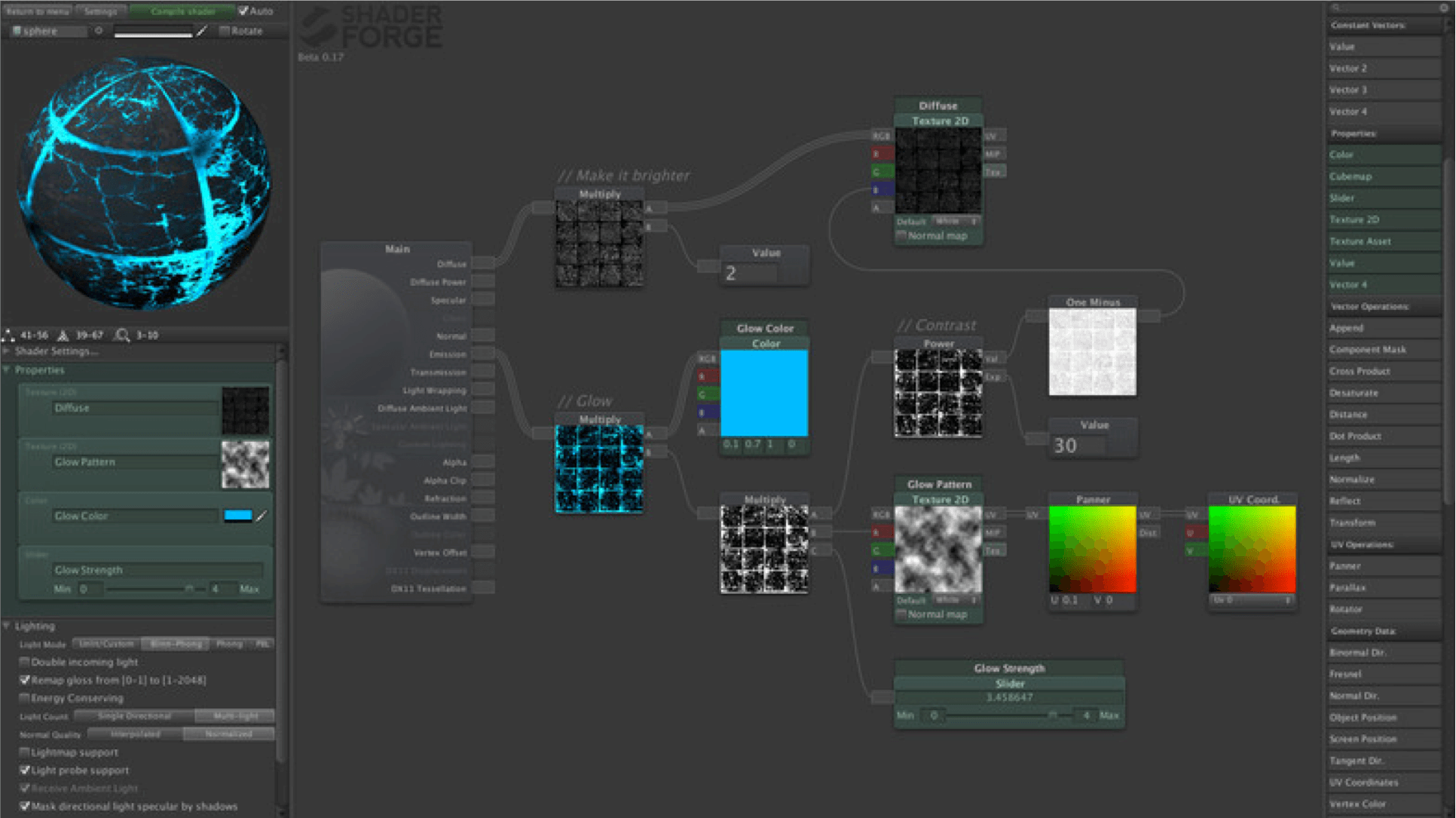Click the magnifier instruction count icon
Viewport: 1456px width, 818px height.
[122, 335]
